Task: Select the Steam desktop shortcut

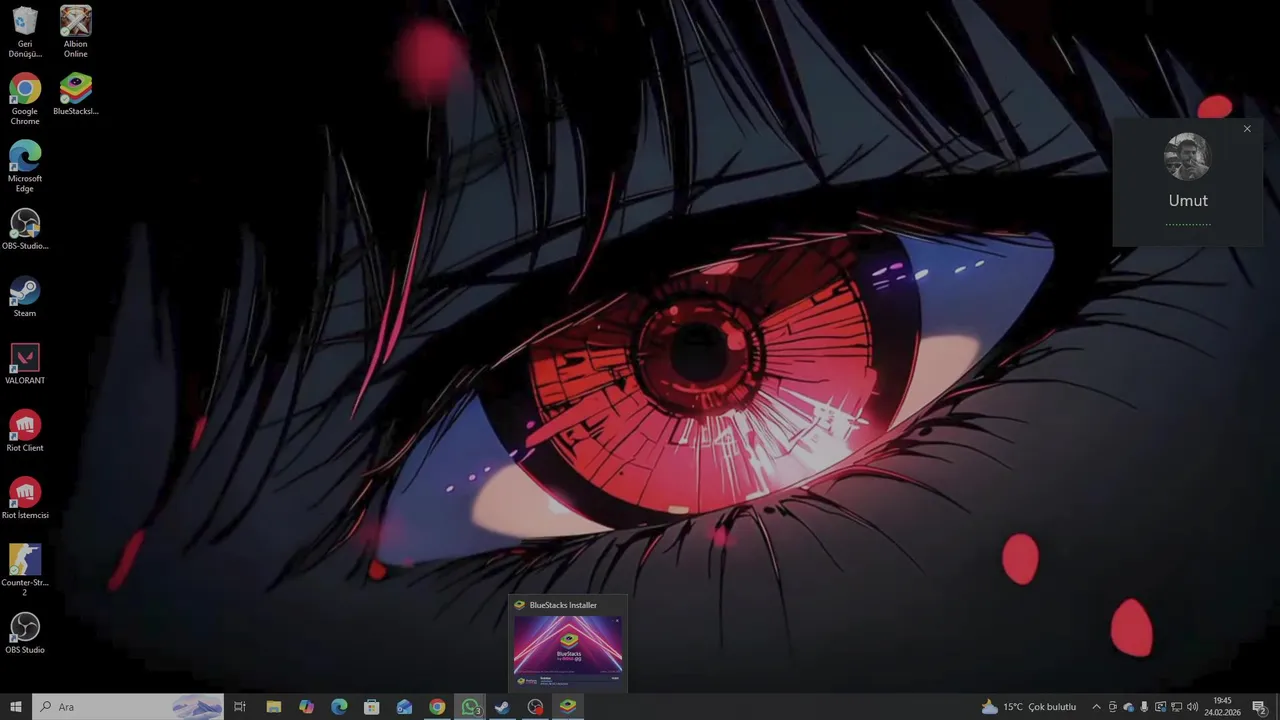Action: (25, 297)
